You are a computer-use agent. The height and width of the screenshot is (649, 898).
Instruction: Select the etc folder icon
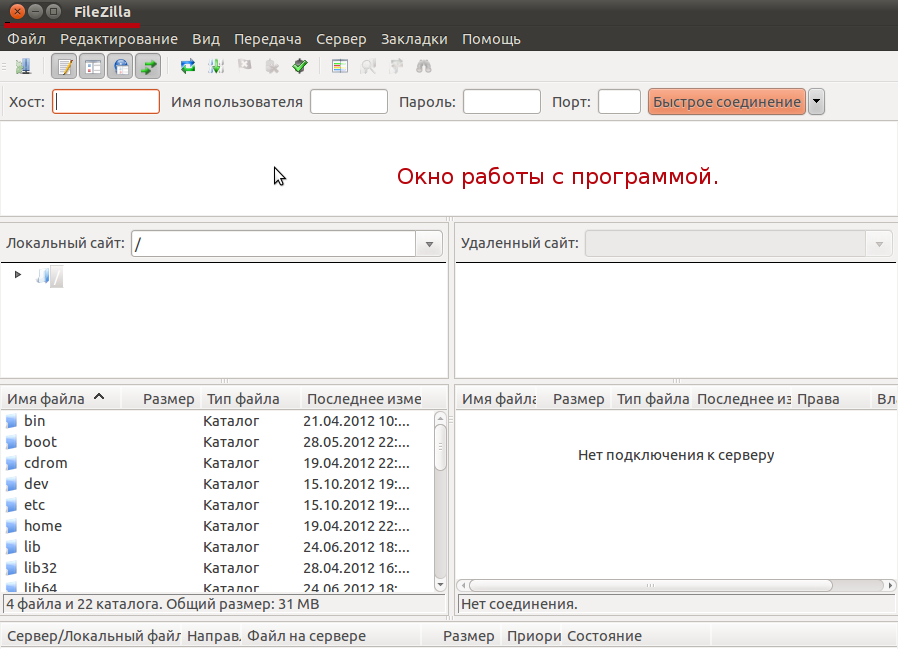(11, 506)
